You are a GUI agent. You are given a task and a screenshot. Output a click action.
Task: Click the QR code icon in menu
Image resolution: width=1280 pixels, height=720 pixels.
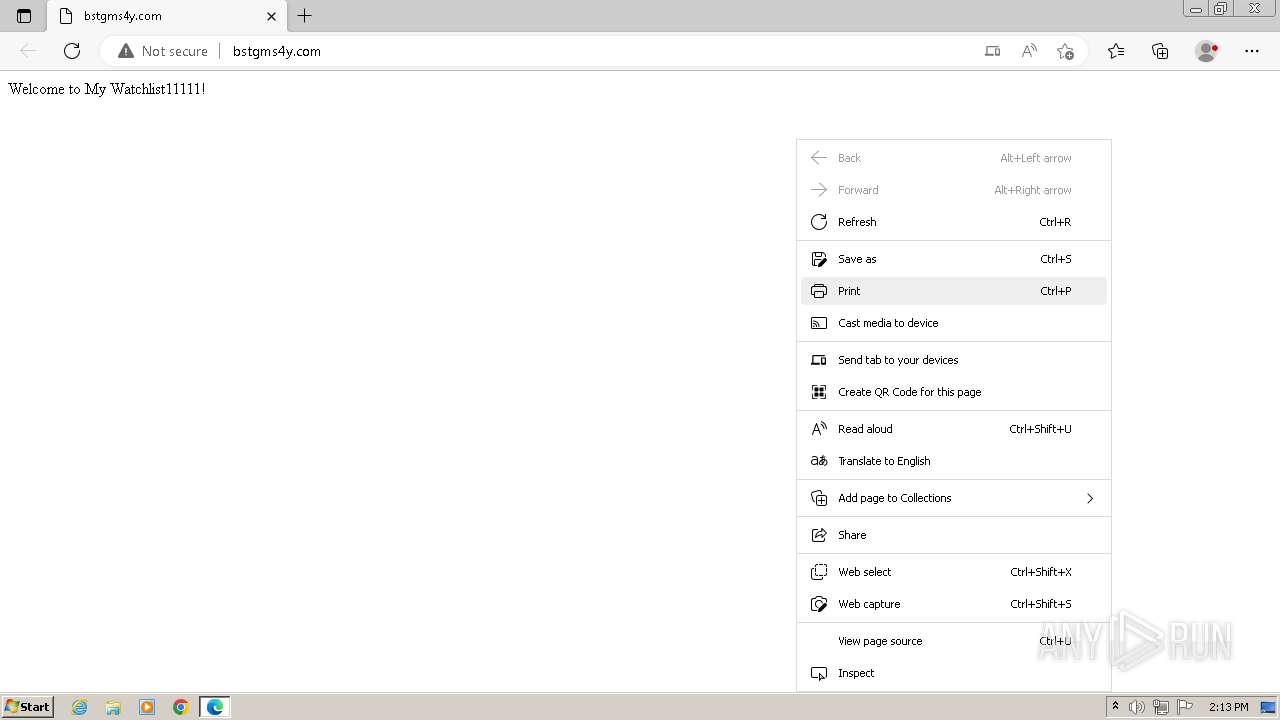(x=819, y=392)
